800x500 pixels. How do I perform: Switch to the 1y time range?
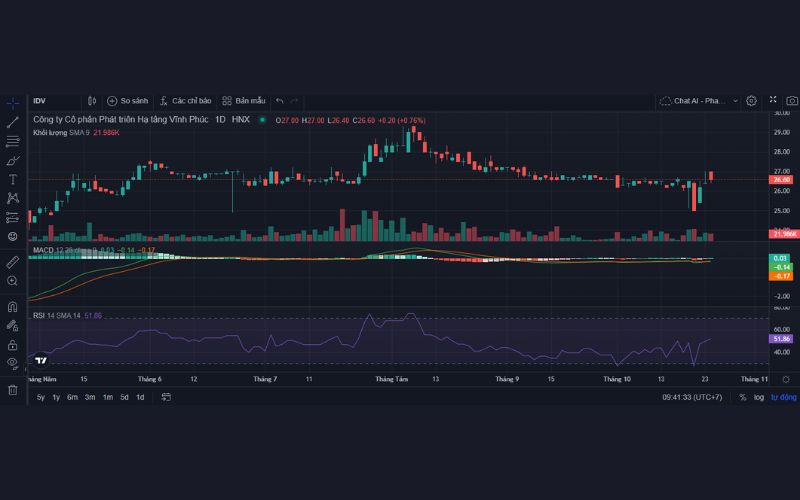point(56,397)
